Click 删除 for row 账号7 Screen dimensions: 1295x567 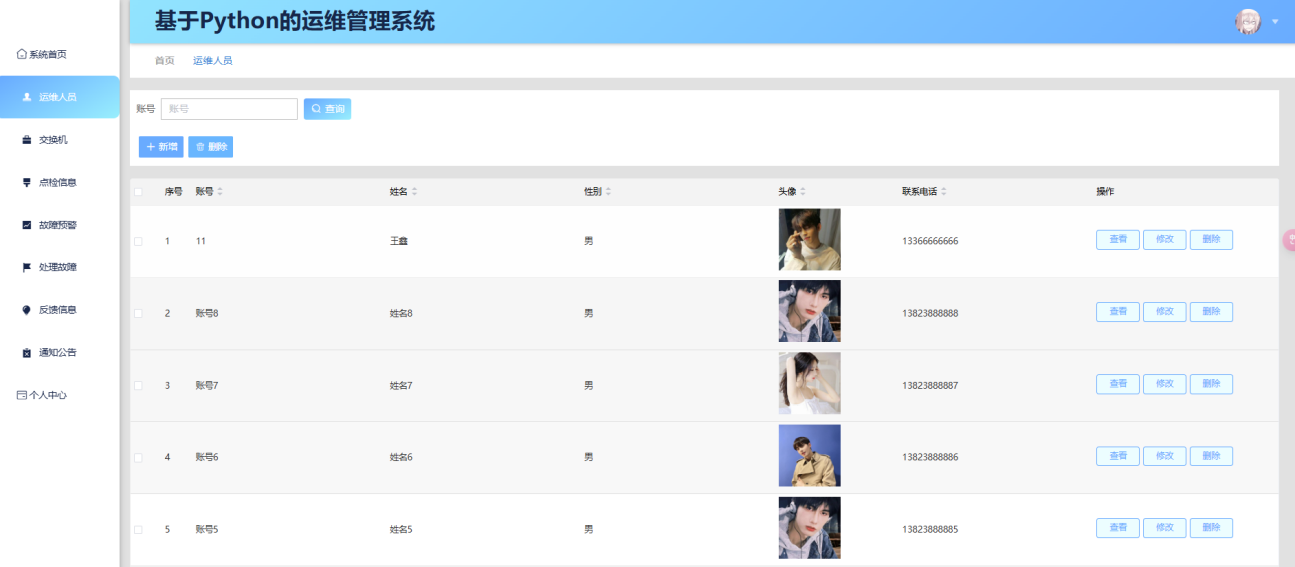click(1211, 384)
